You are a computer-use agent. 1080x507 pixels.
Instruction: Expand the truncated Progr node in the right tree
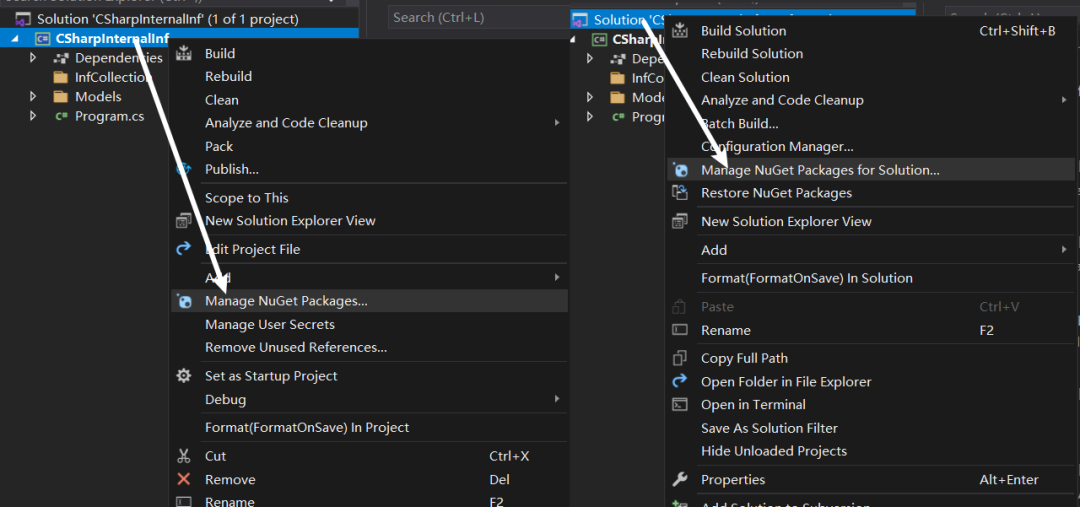(590, 117)
